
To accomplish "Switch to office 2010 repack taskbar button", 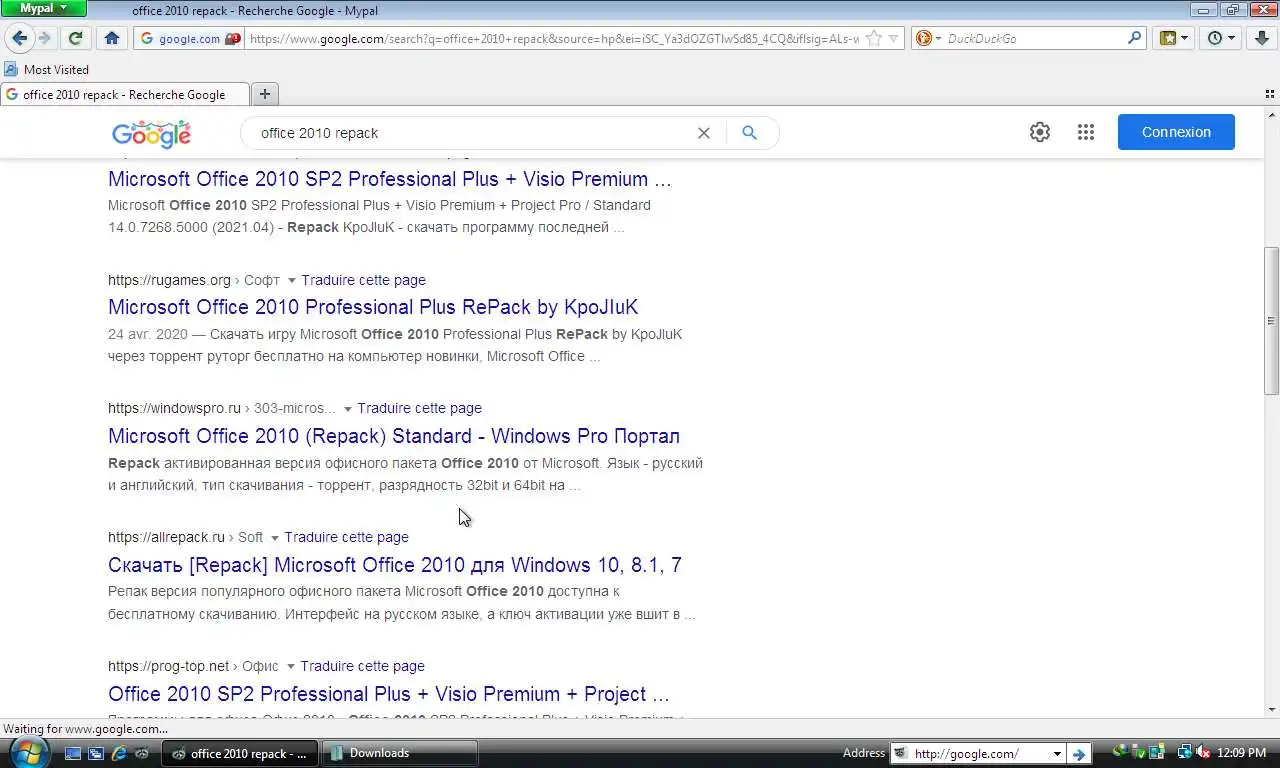I will 240,753.
